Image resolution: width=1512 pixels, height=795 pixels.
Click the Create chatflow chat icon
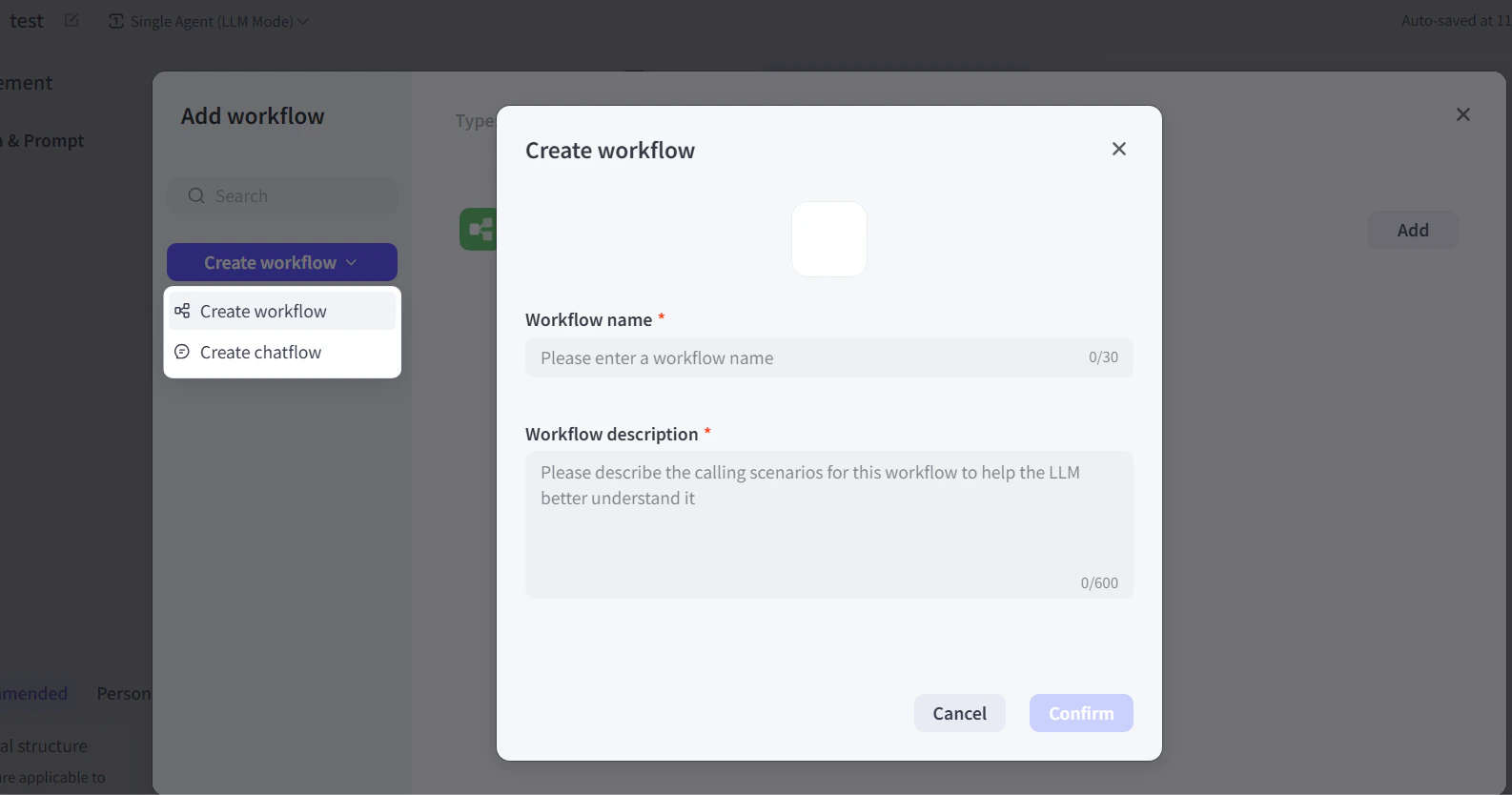coord(182,352)
